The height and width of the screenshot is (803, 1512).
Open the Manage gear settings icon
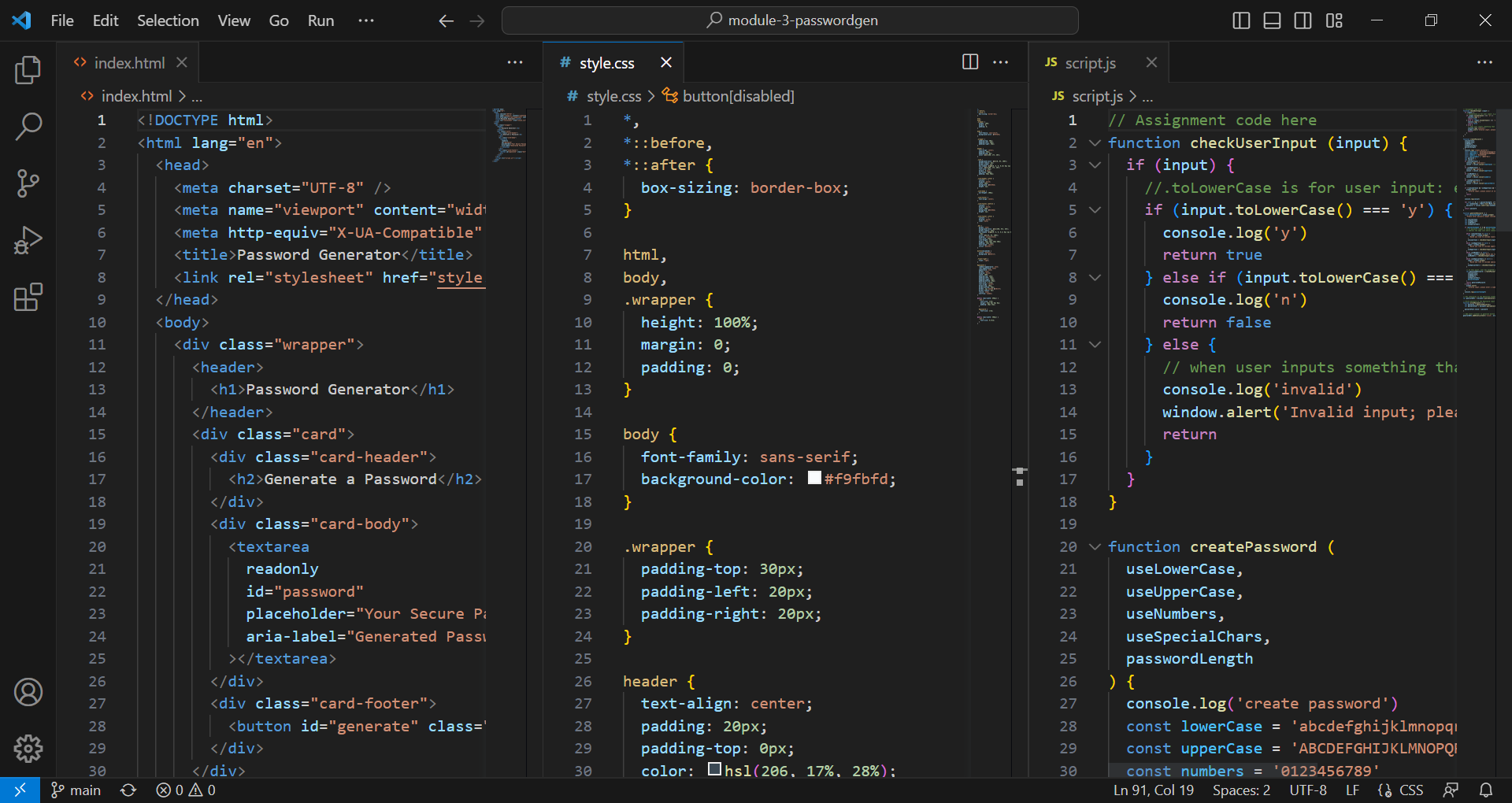click(28, 749)
